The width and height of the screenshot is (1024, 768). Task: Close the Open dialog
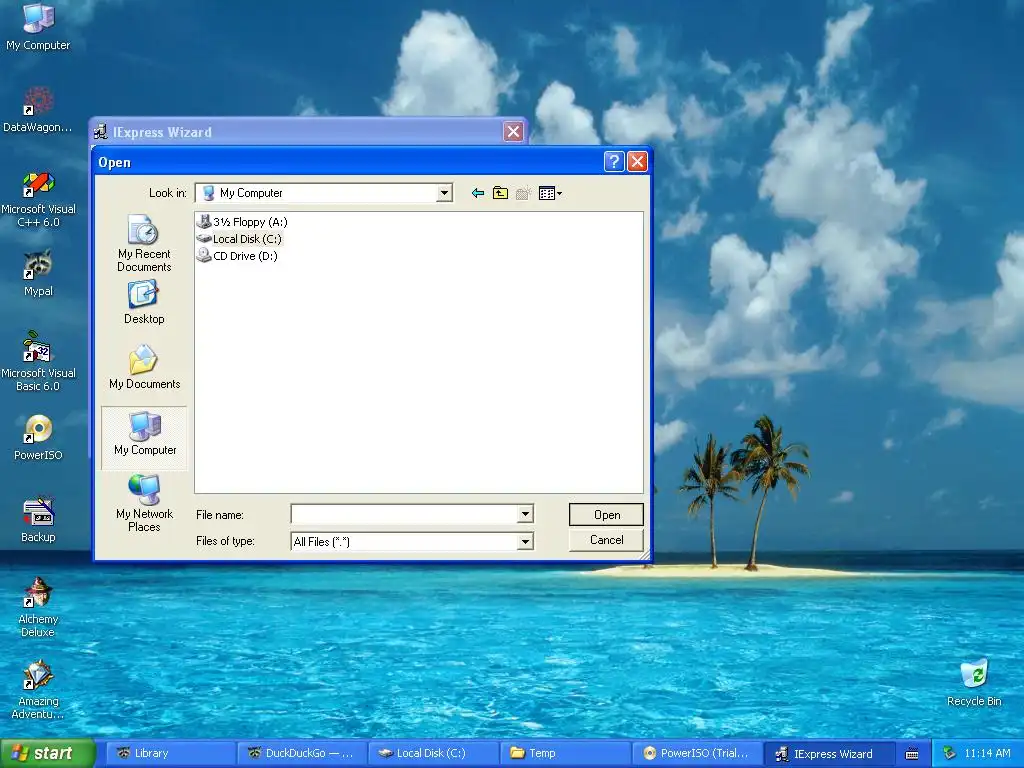point(637,161)
